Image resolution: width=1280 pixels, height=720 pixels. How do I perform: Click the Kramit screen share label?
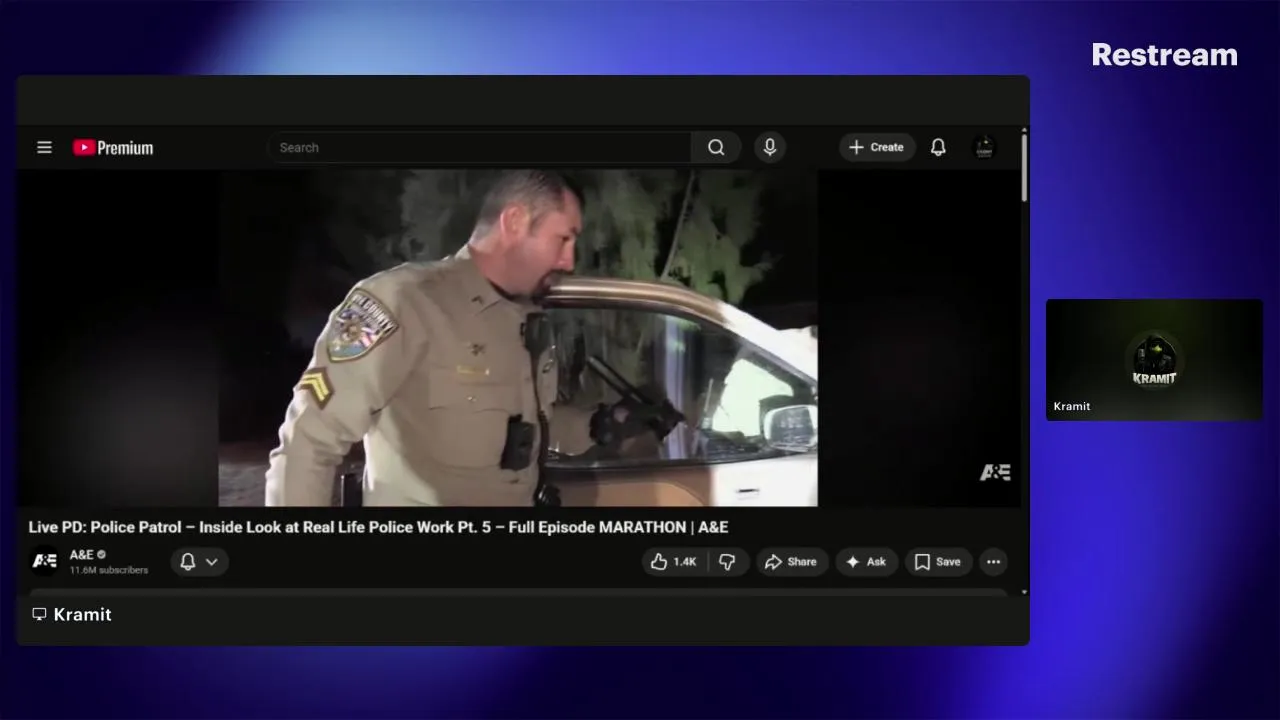(x=82, y=614)
